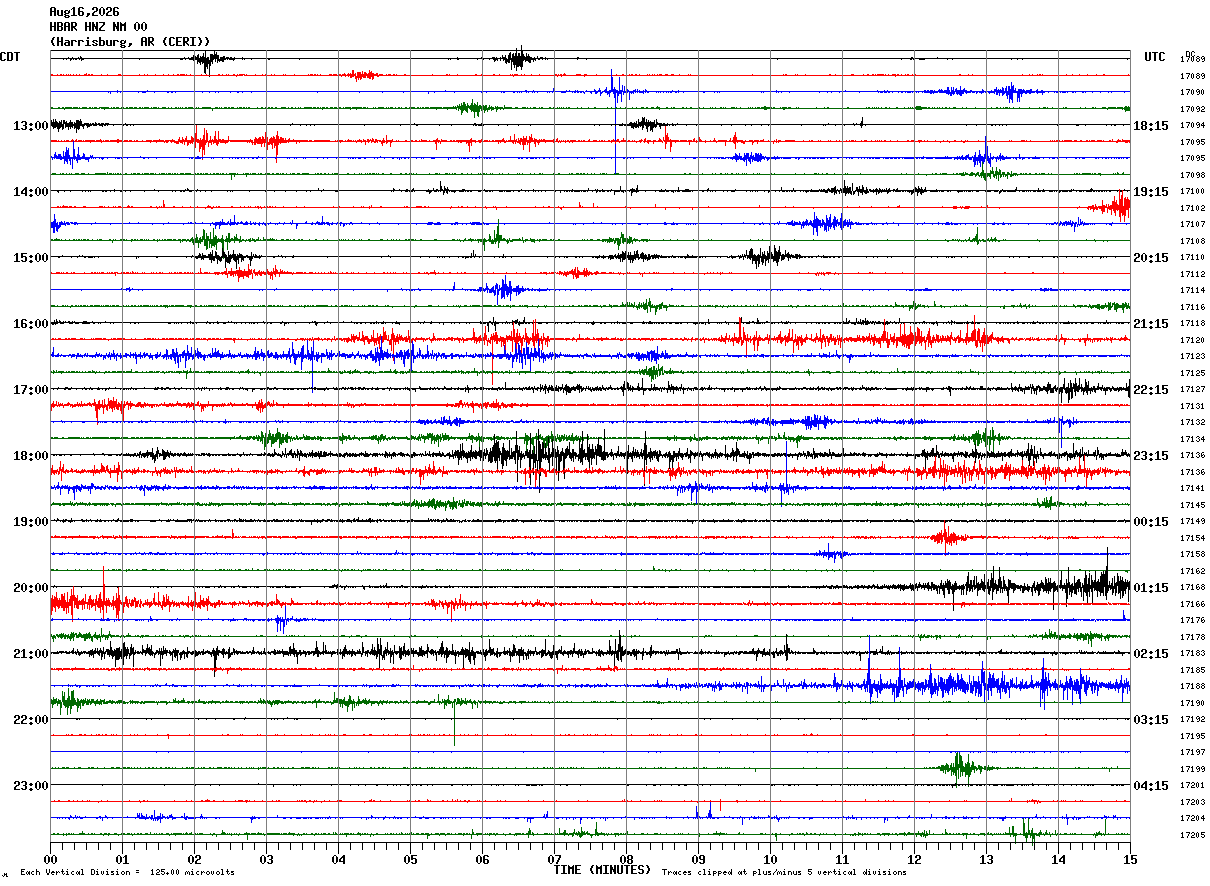Select the 18:00 CDT hour marker
The height and width of the screenshot is (886, 1210).
pyautogui.click(x=31, y=456)
